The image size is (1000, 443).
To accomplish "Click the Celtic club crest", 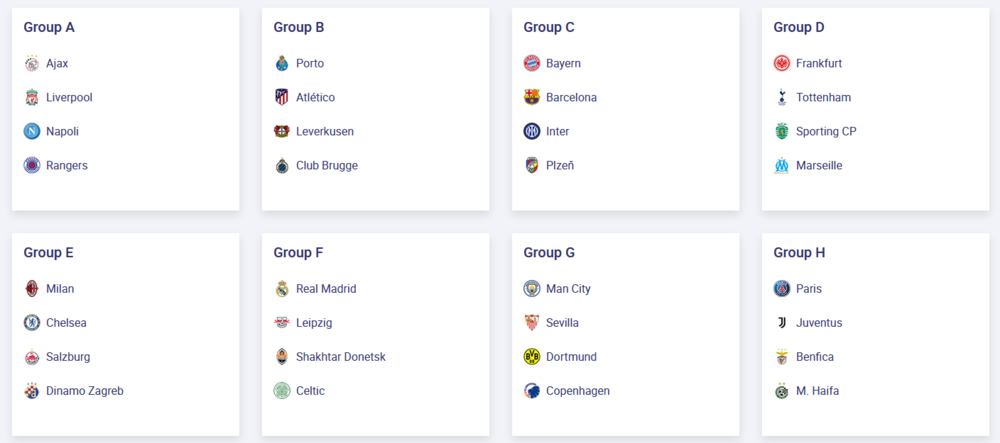I will click(282, 391).
